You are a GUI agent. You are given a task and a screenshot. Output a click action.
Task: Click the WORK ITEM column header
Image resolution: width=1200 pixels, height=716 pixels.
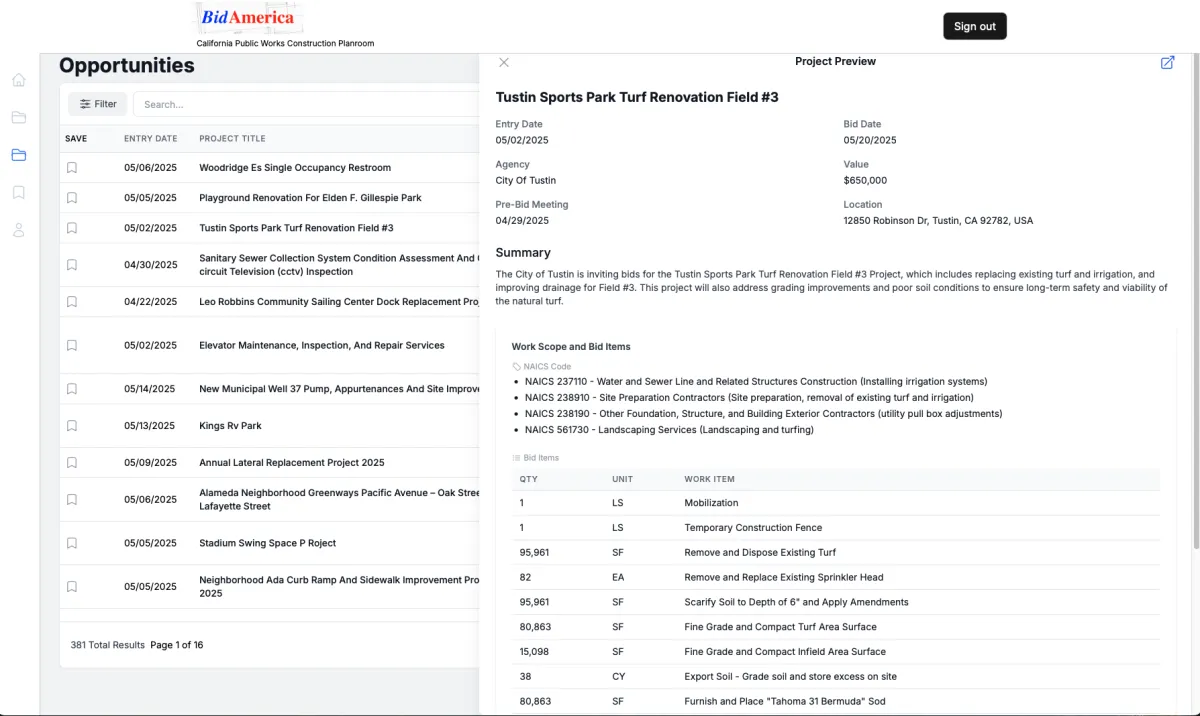tap(709, 479)
